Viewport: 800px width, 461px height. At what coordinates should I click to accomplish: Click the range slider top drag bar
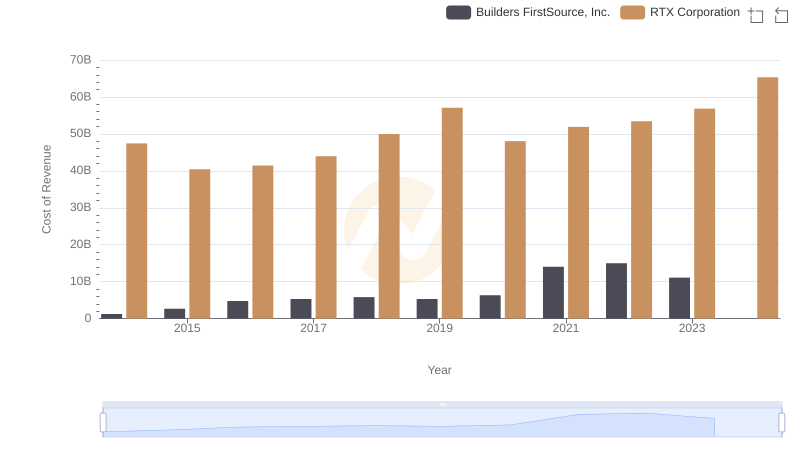tap(442, 404)
